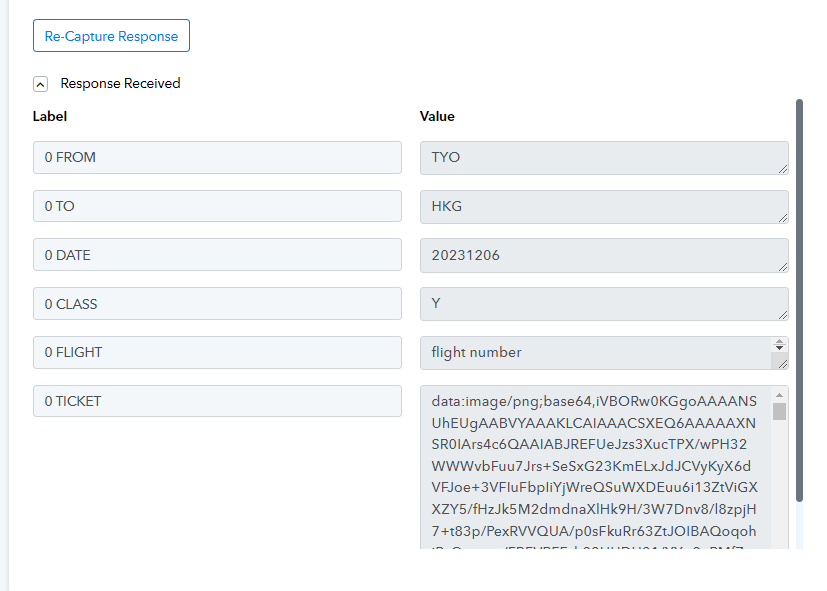Click the Y class value field
827x591 pixels.
coord(604,304)
